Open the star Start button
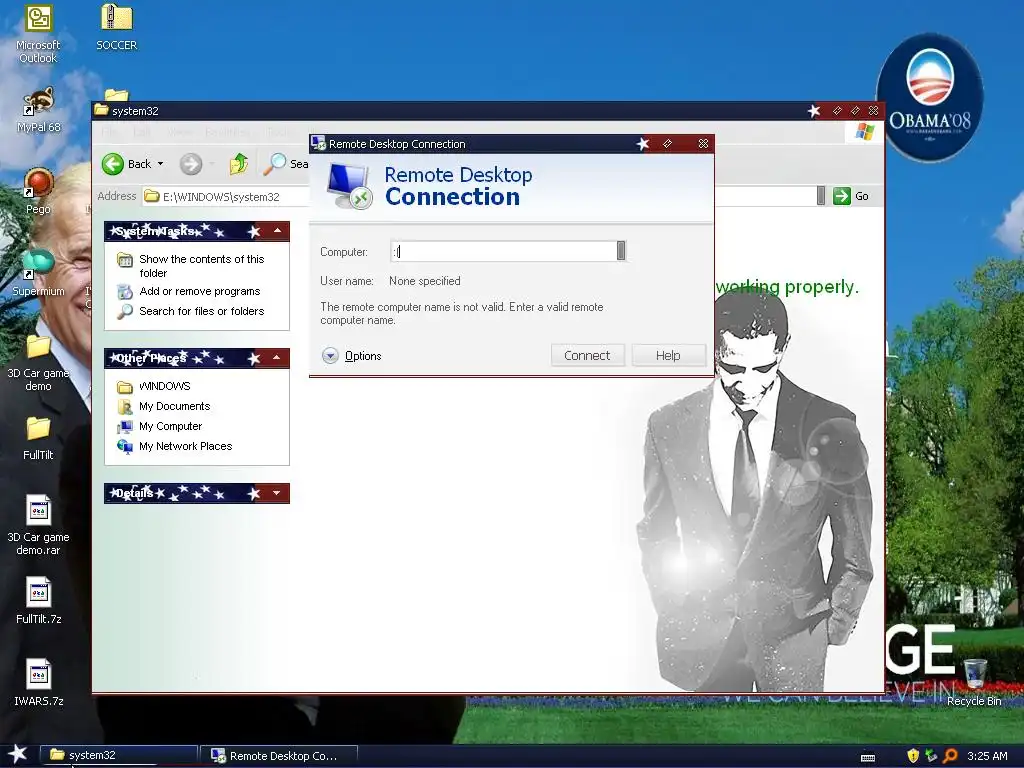The width and height of the screenshot is (1024, 768). click(x=17, y=754)
